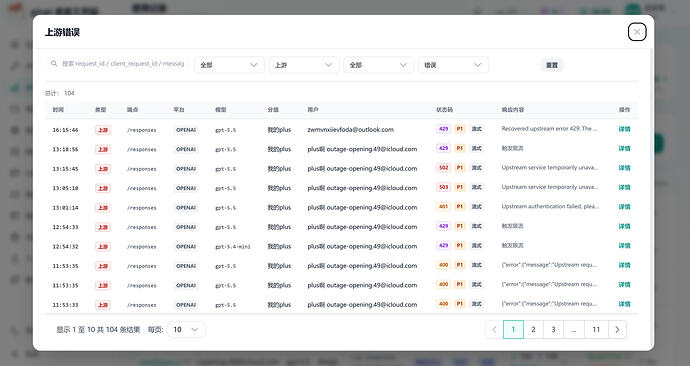This screenshot has width=690, height=366.
Task: Open 详情 for the 12:54:32 row
Action: point(624,246)
